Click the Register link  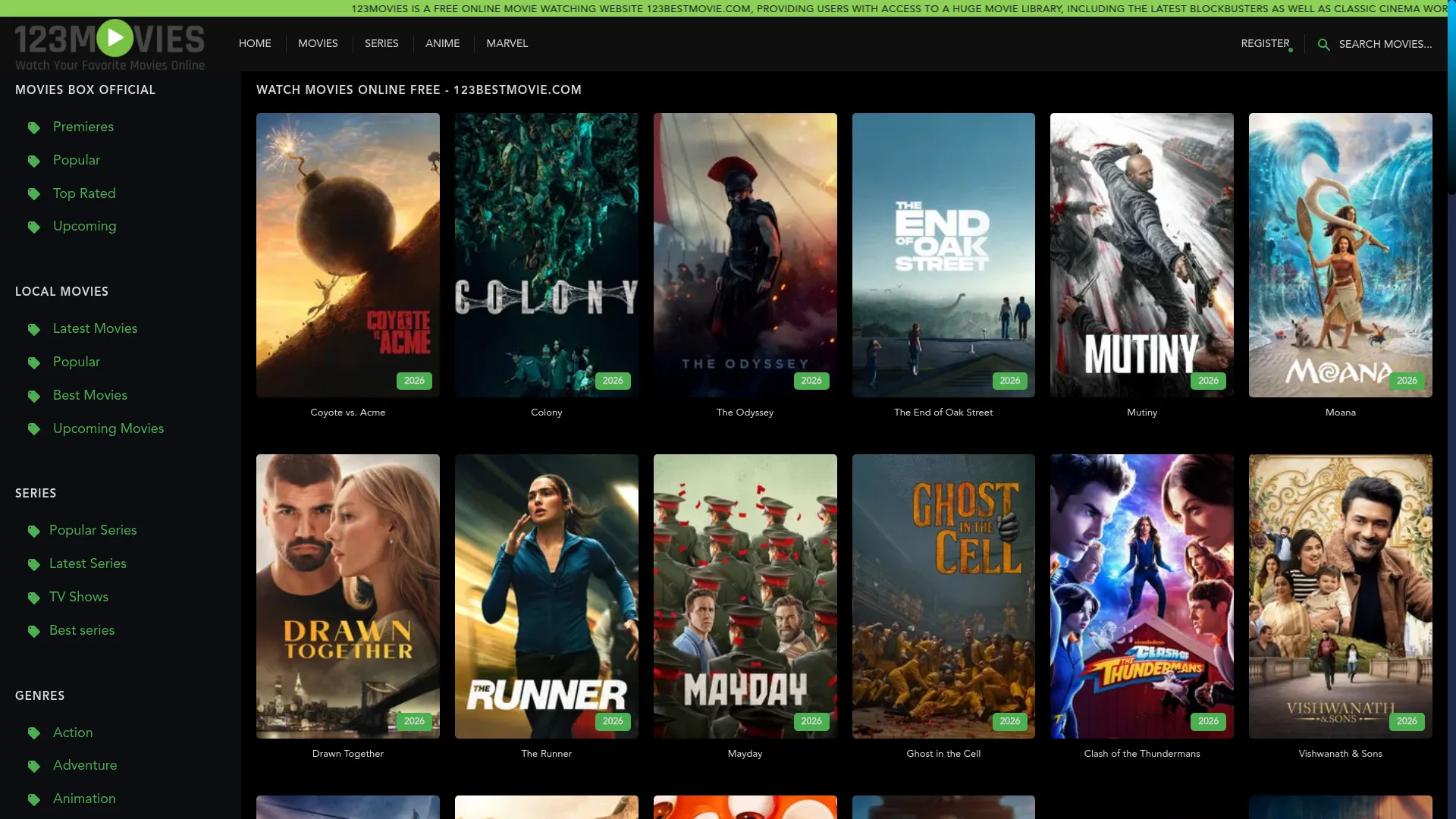[x=1265, y=43]
